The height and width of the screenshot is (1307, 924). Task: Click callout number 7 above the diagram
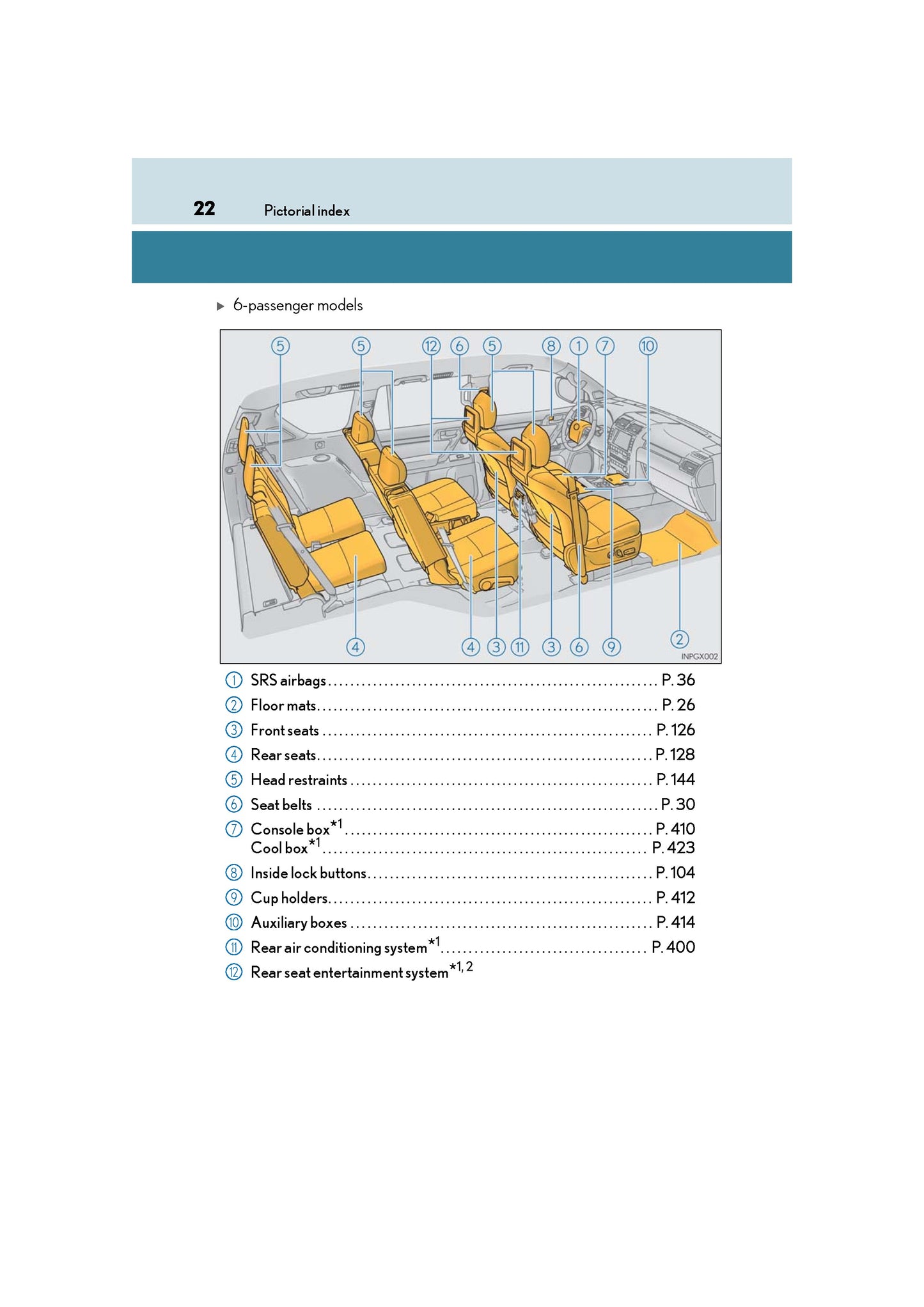click(x=605, y=347)
